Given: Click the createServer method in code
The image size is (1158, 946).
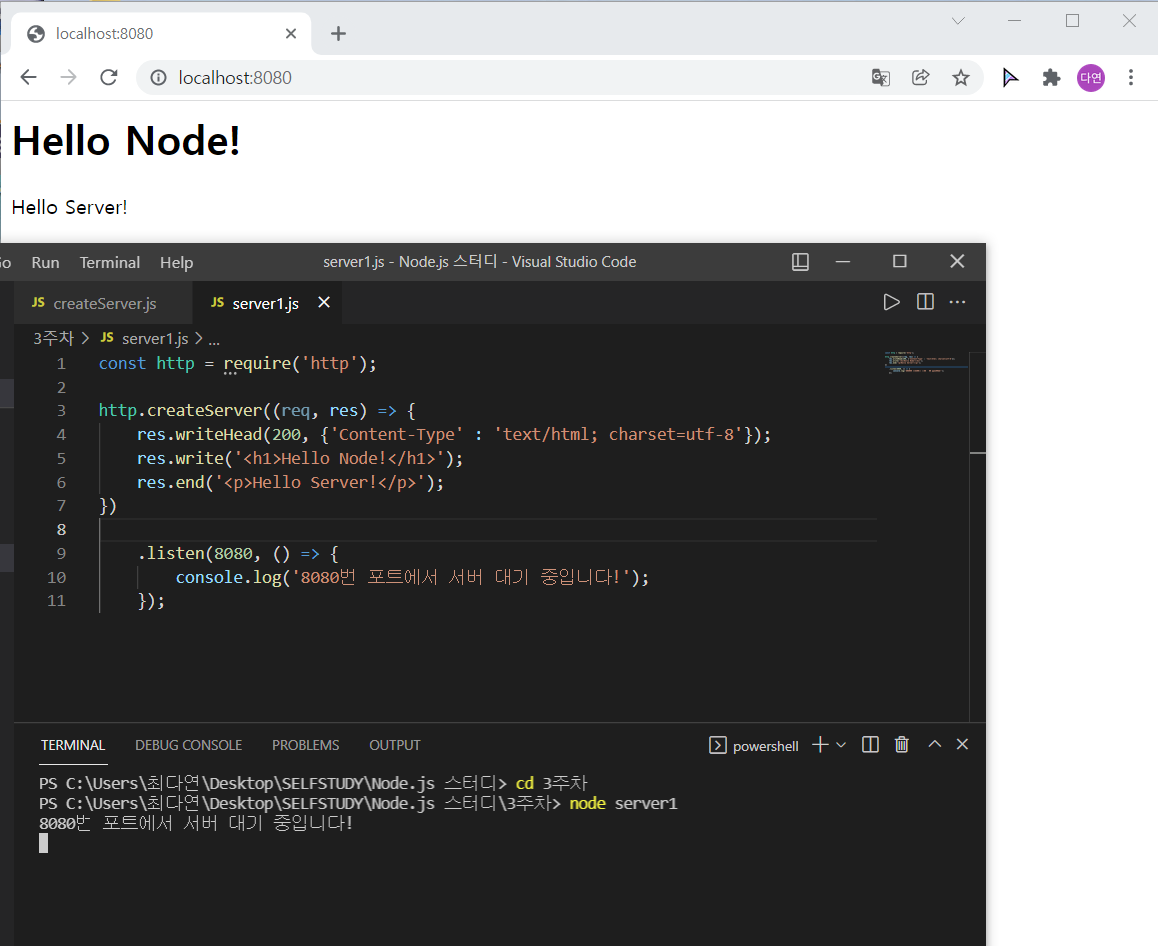Looking at the screenshot, I should 205,411.
